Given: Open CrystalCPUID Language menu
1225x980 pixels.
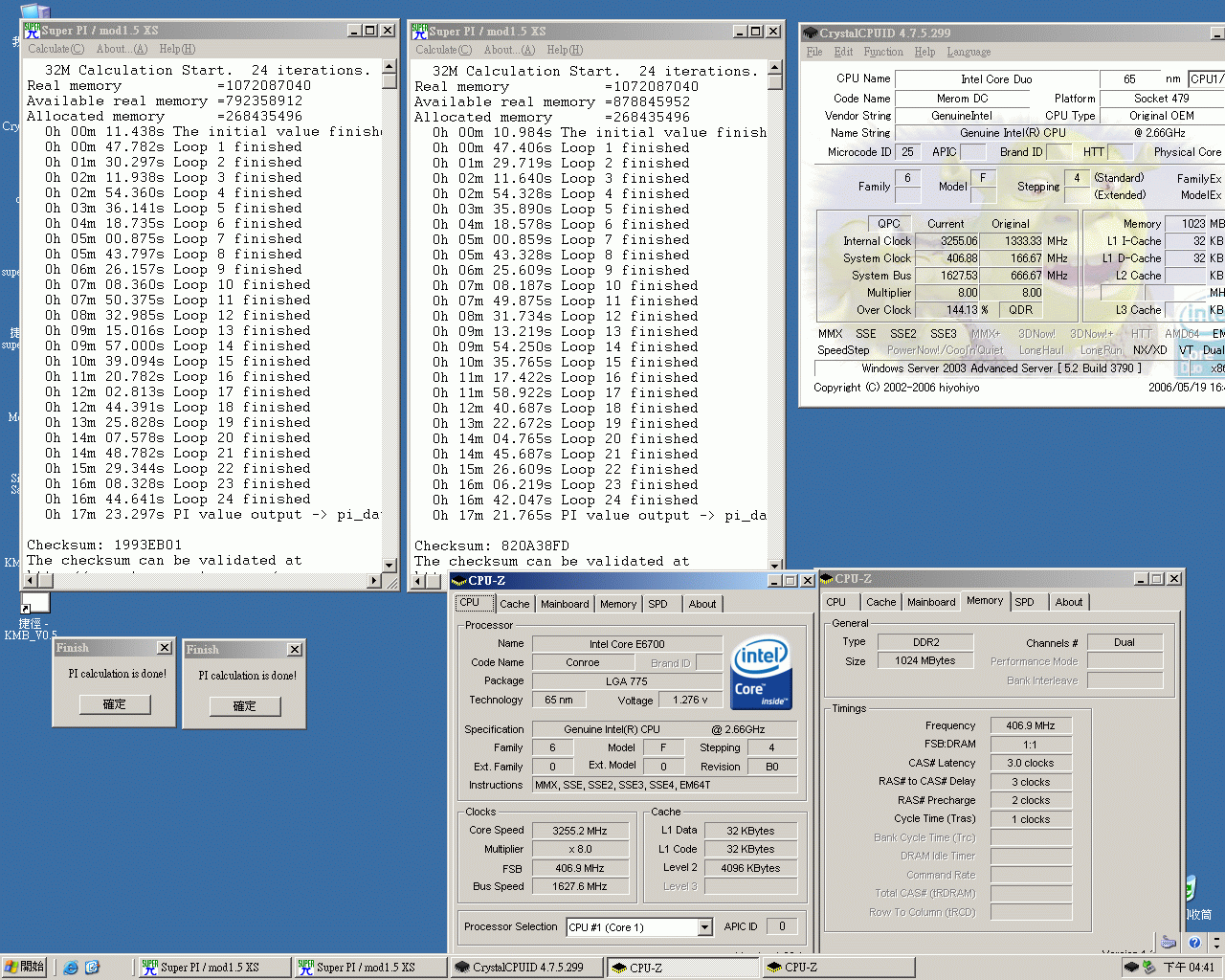Looking at the screenshot, I should (969, 52).
